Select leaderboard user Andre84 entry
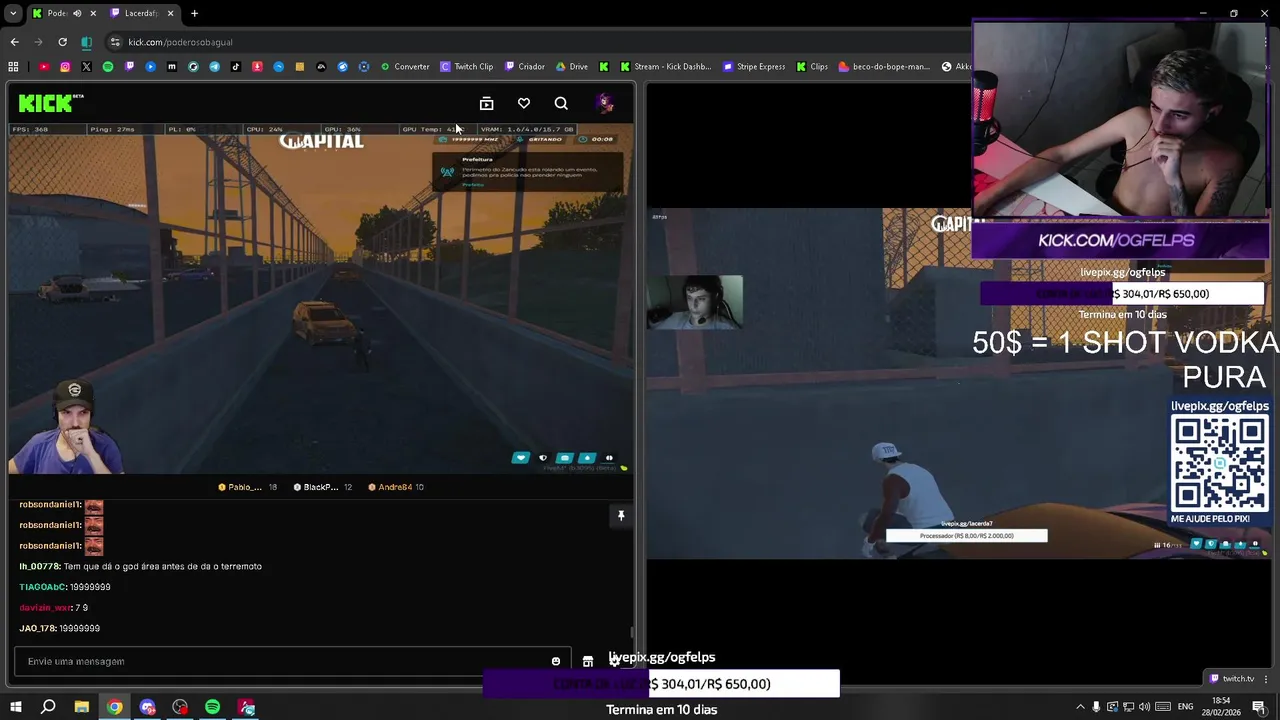1280x720 pixels. [x=396, y=487]
